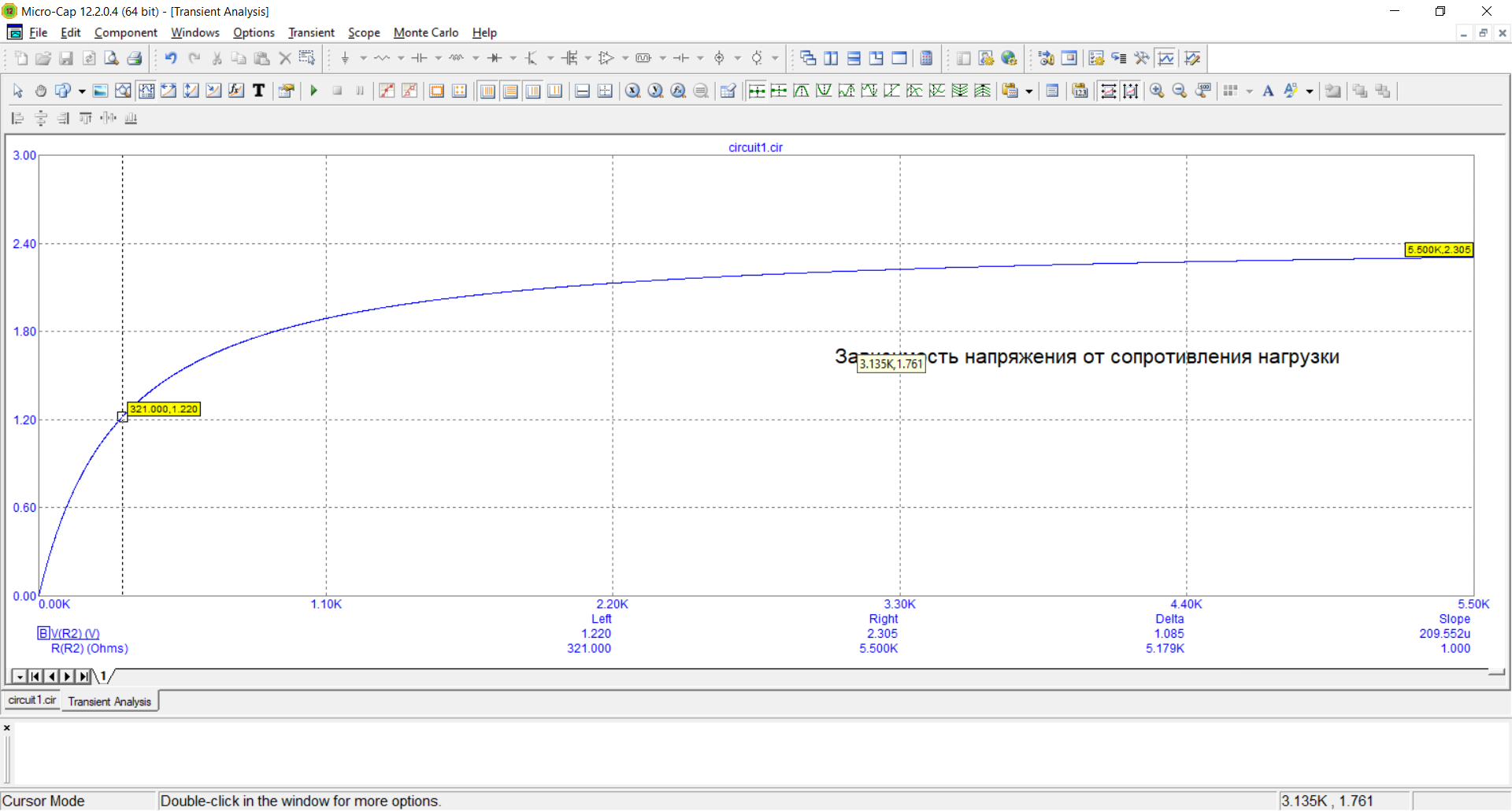This screenshot has height=811, width=1512.
Task: Click the Undo arrow icon
Action: [171, 58]
